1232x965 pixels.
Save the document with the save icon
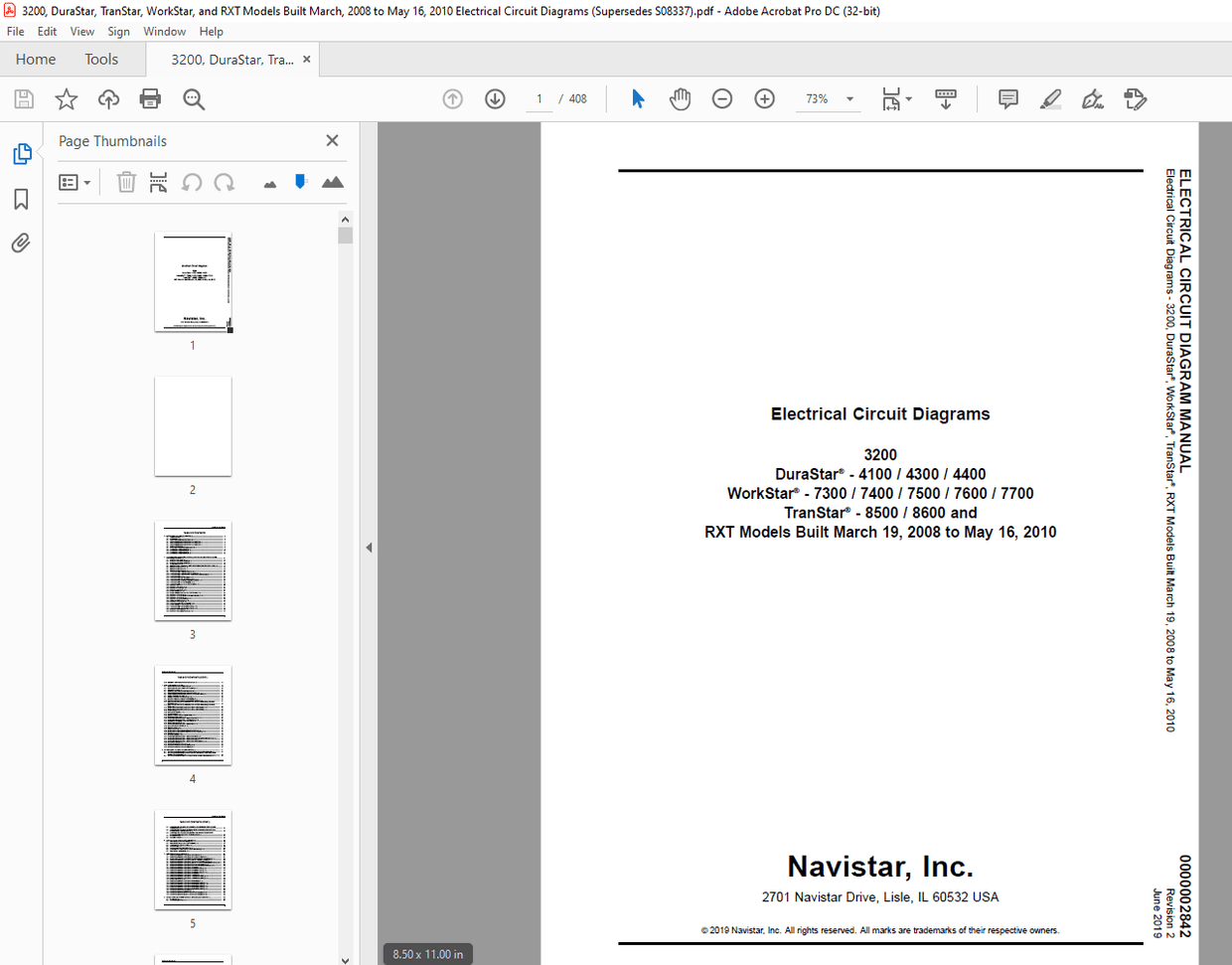23,98
